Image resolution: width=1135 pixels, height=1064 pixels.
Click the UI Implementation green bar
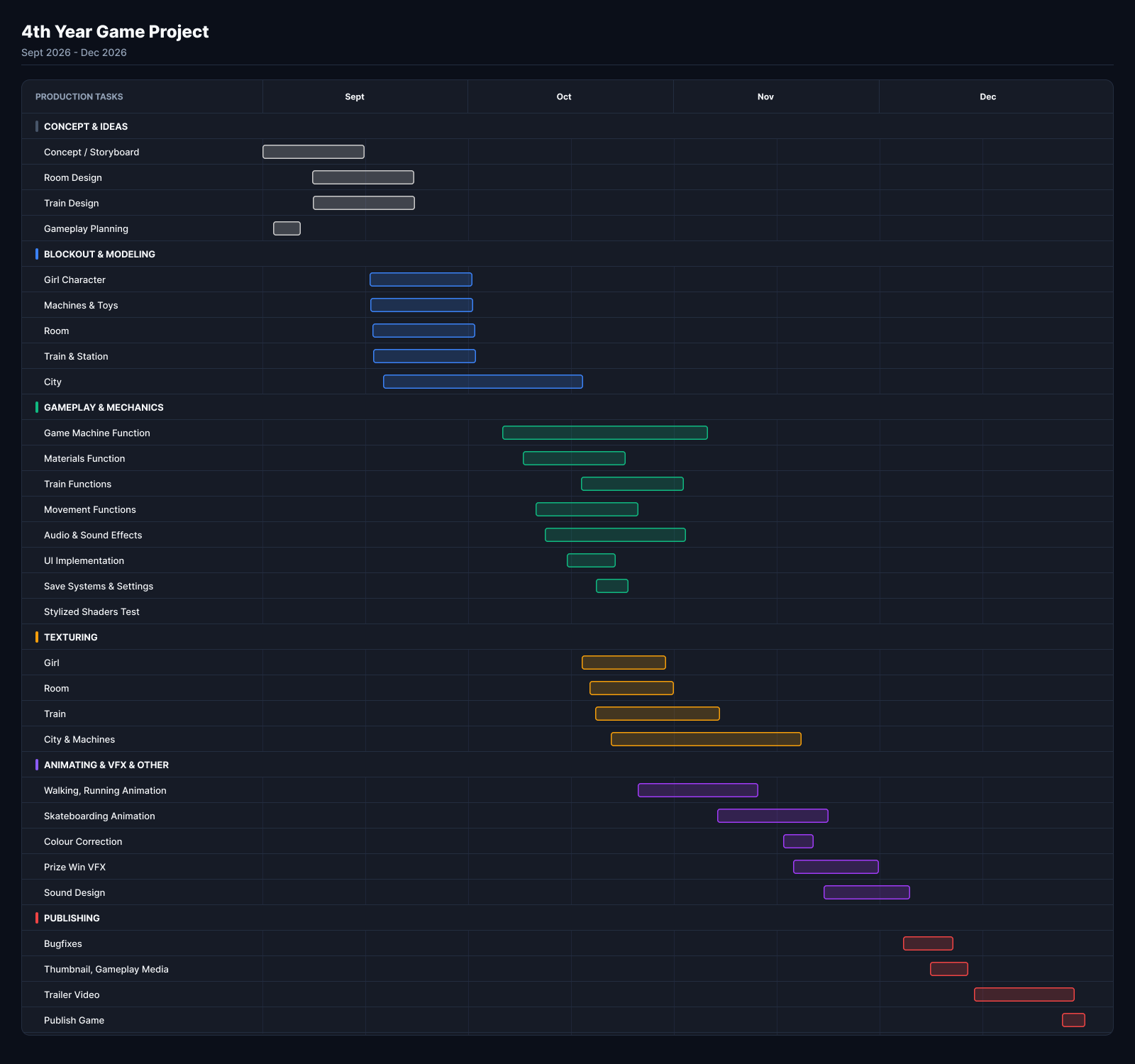[591, 560]
